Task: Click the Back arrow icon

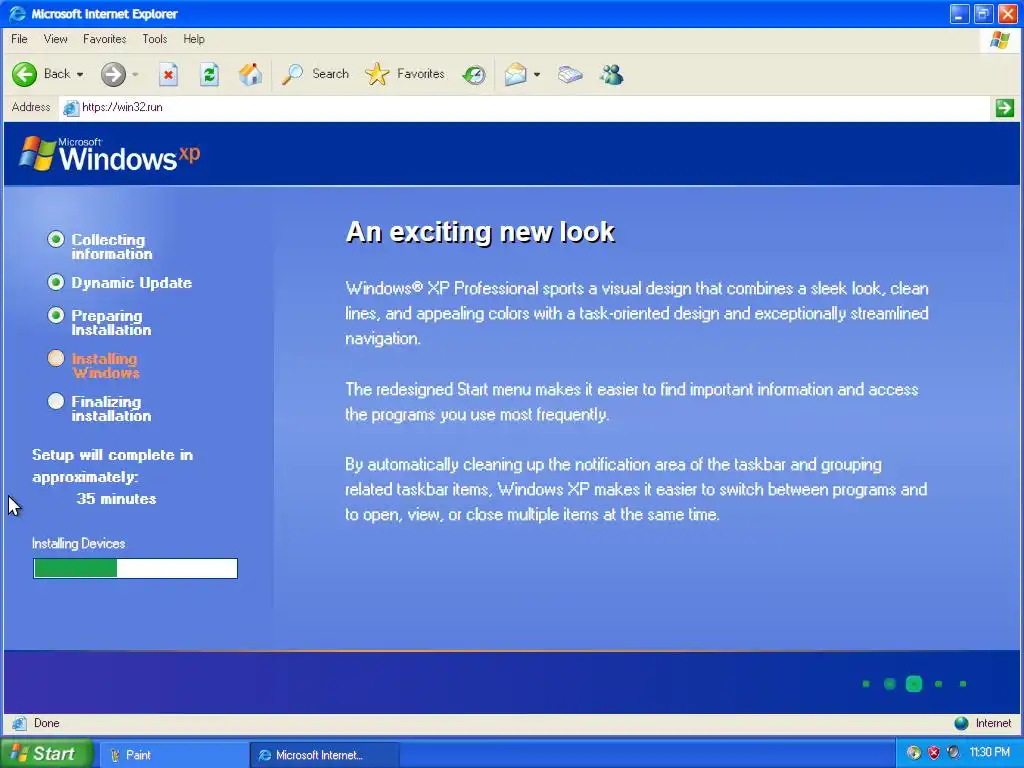Action: 24,74
